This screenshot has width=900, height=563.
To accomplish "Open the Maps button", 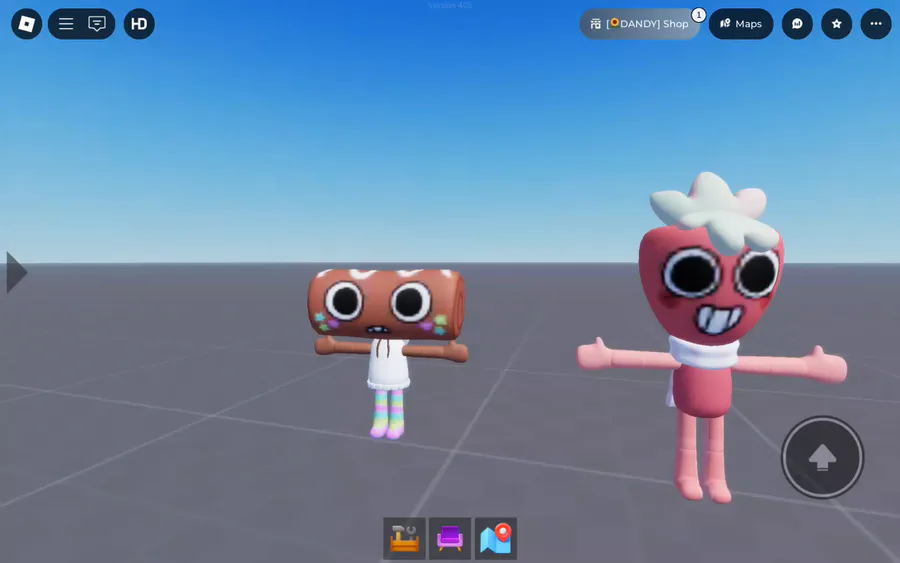I will (741, 24).
